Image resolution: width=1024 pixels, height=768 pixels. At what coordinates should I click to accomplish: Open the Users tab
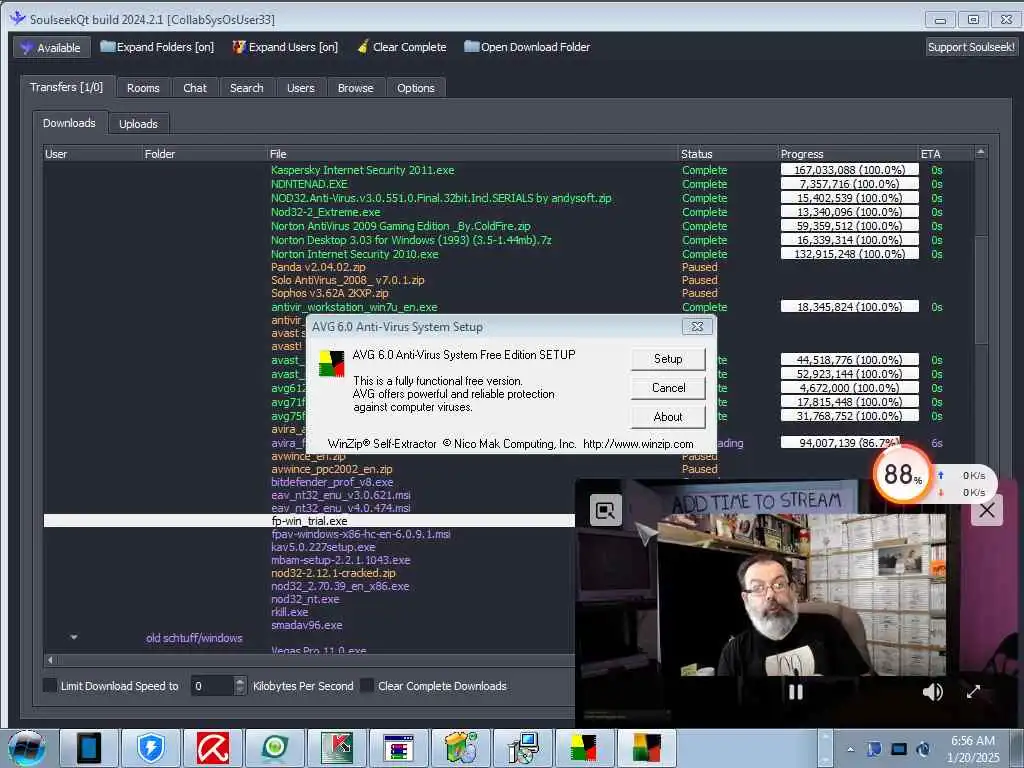300,88
